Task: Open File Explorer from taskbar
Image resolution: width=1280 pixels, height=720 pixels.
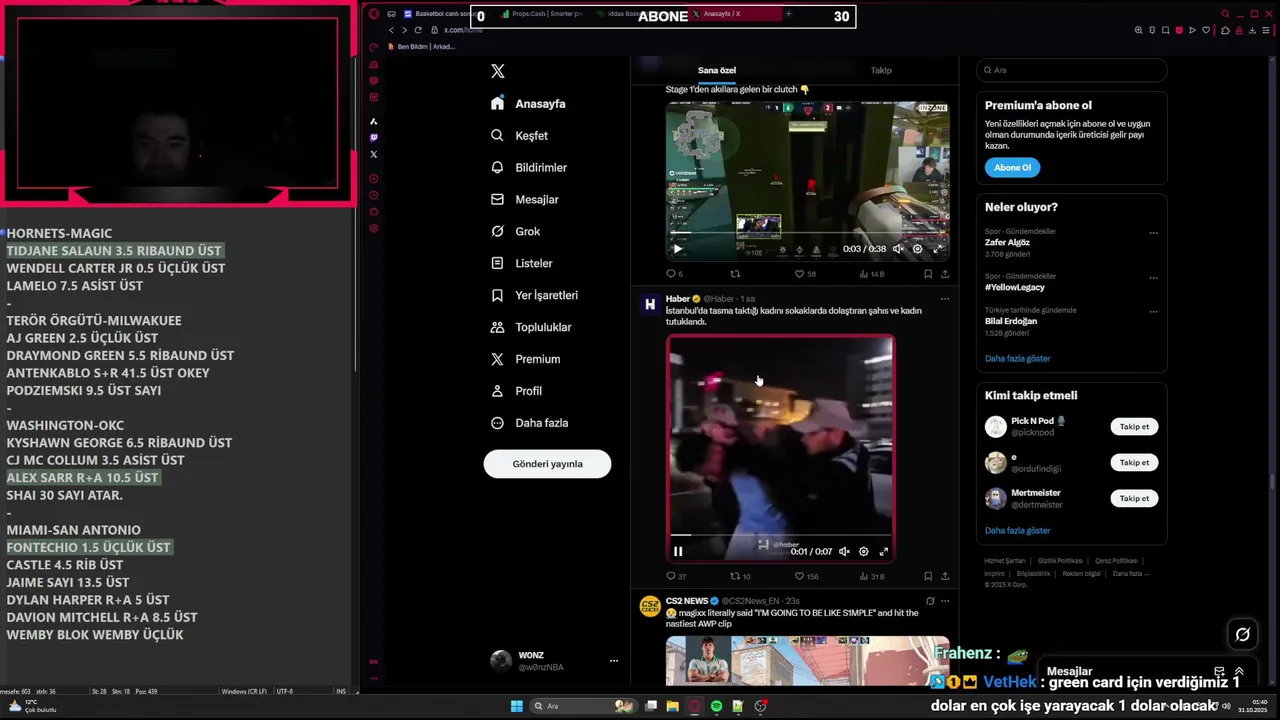Action: click(673, 706)
